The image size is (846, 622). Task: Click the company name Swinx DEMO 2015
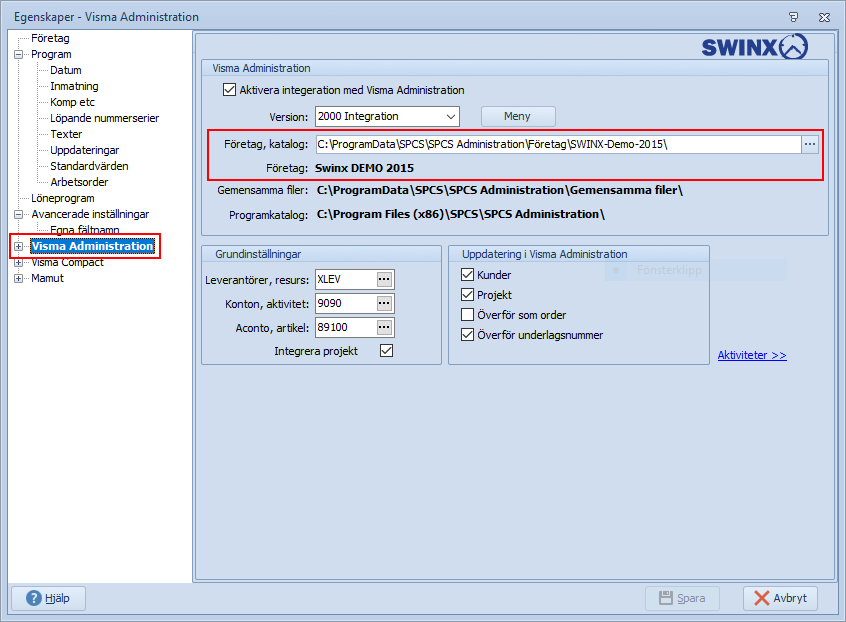364,168
